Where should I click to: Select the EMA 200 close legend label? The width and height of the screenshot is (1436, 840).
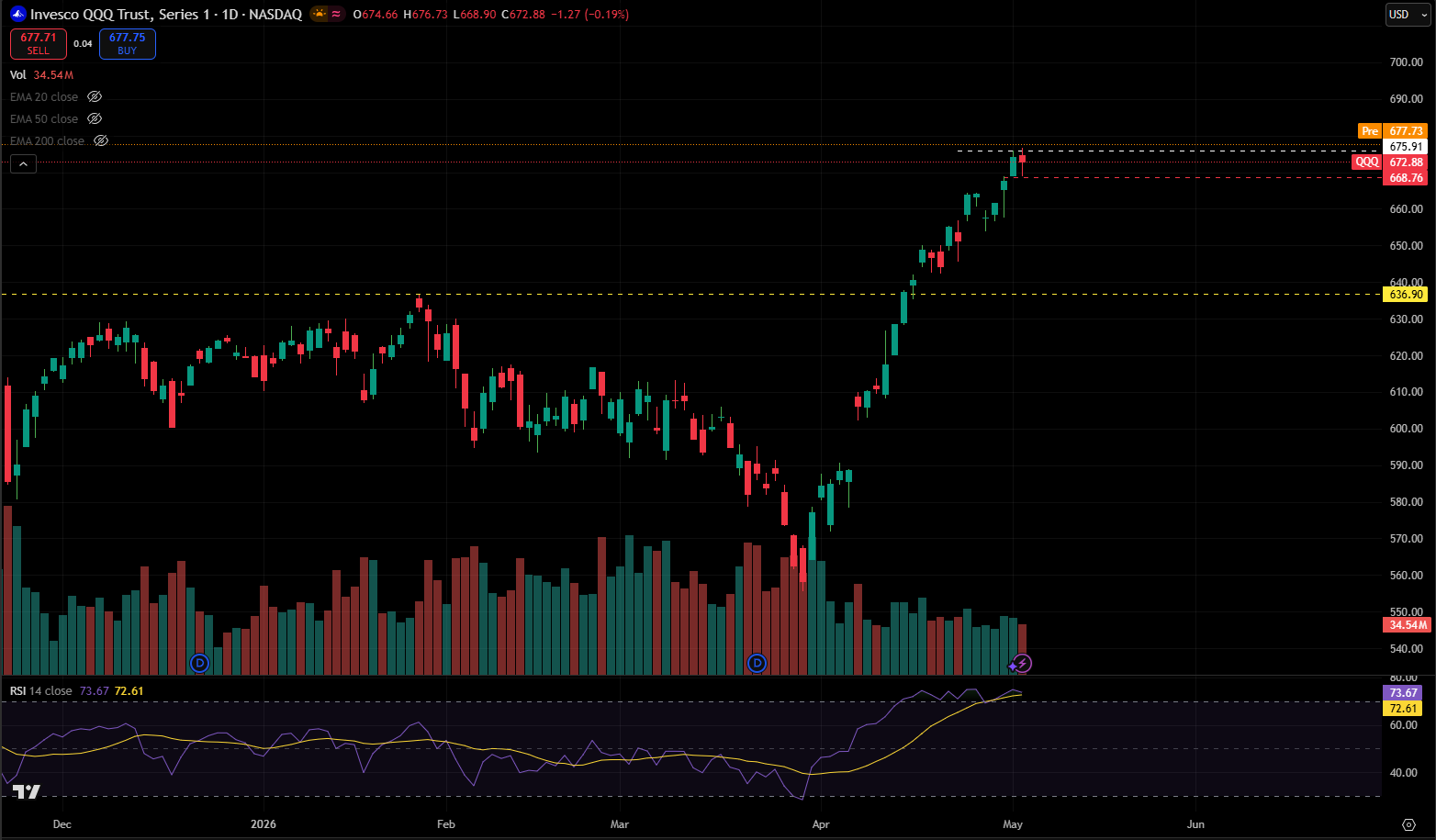48,141
